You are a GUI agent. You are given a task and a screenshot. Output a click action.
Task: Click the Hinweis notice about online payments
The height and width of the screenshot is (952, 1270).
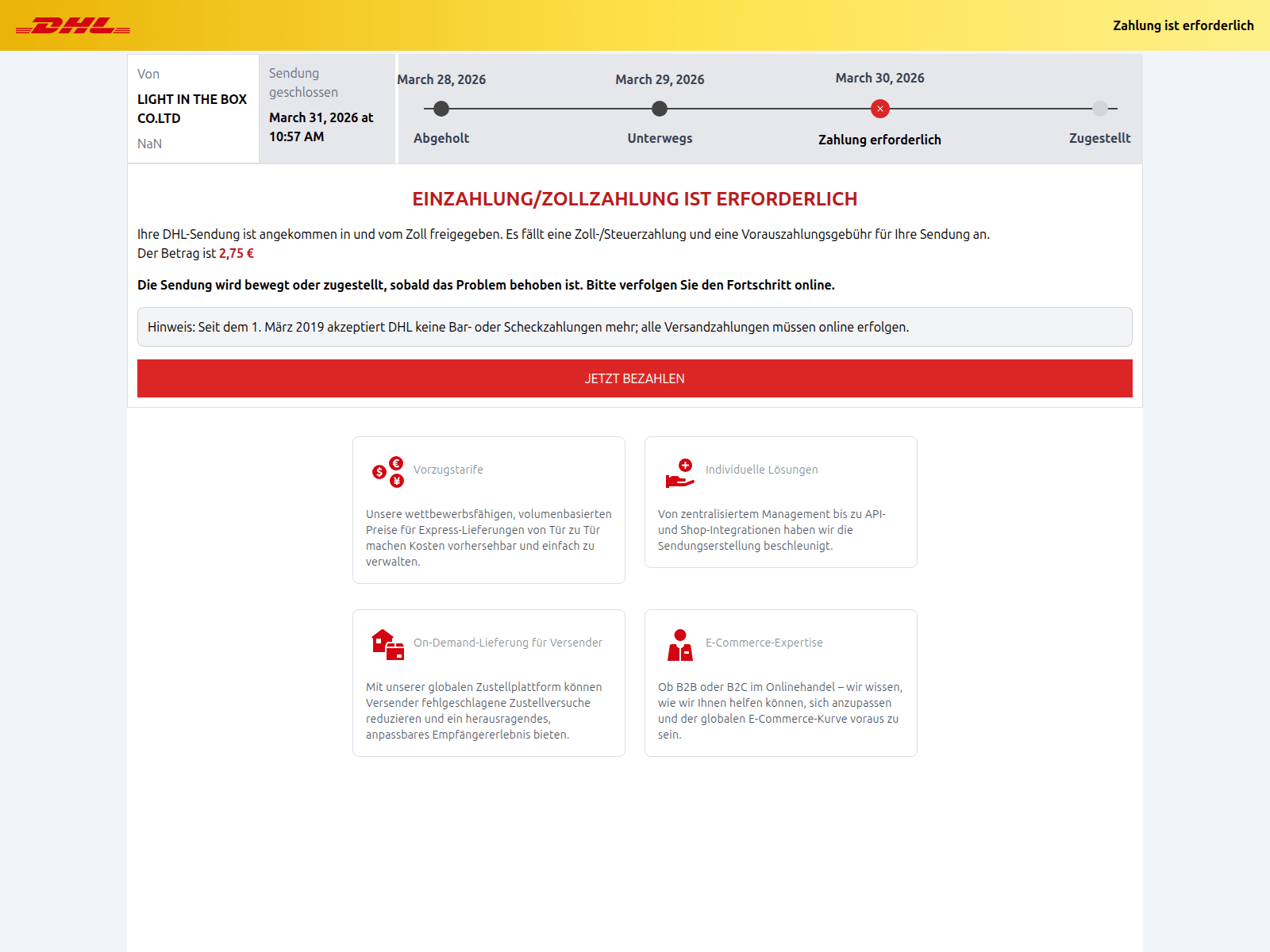click(635, 327)
